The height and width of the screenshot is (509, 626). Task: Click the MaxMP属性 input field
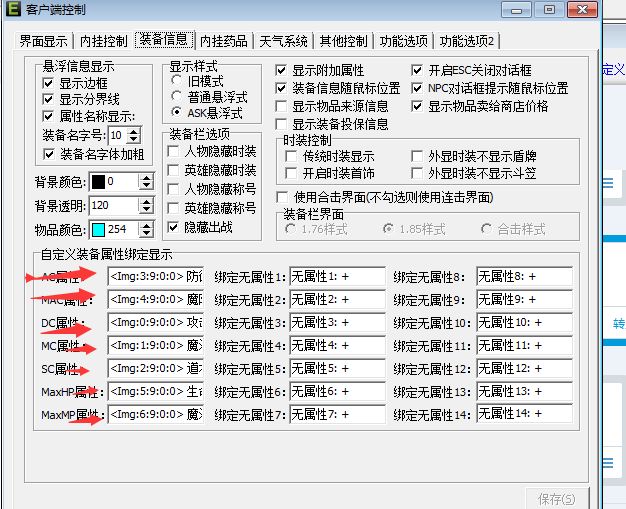click(x=156, y=414)
